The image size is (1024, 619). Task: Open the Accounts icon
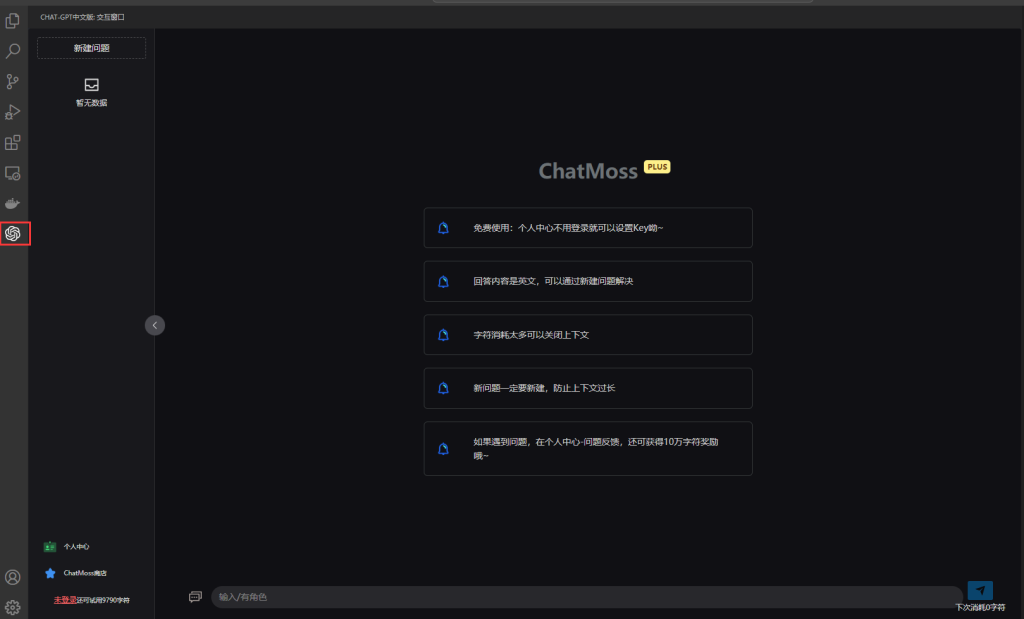12,577
